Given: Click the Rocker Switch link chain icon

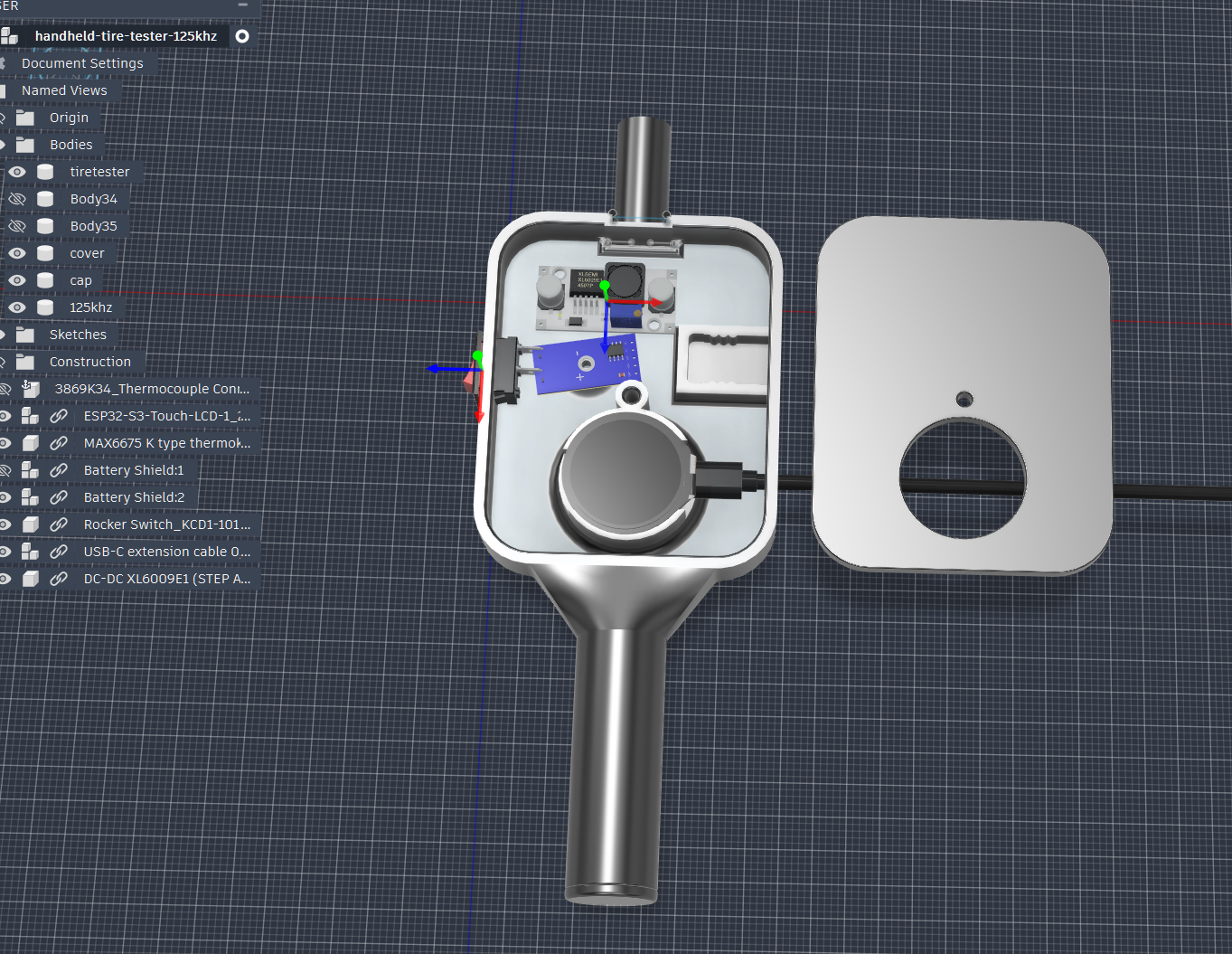Looking at the screenshot, I should pos(59,524).
